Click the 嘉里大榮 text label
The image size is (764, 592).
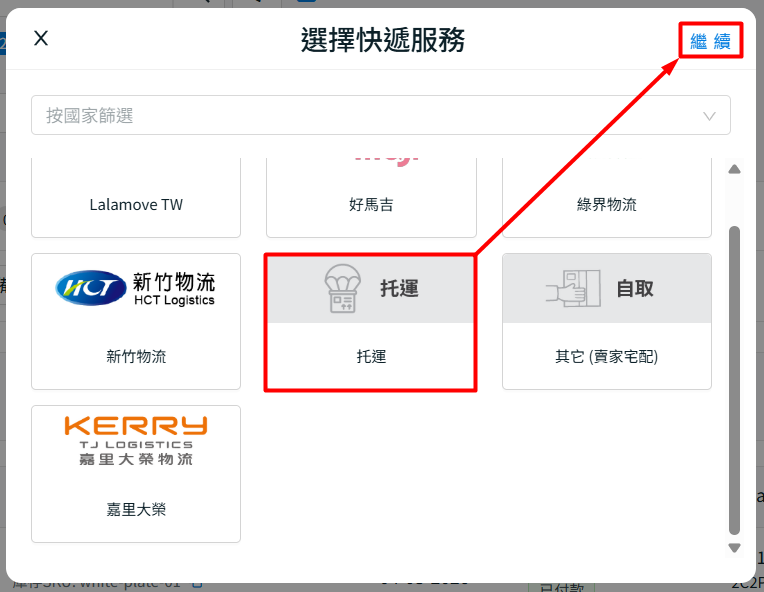136,509
